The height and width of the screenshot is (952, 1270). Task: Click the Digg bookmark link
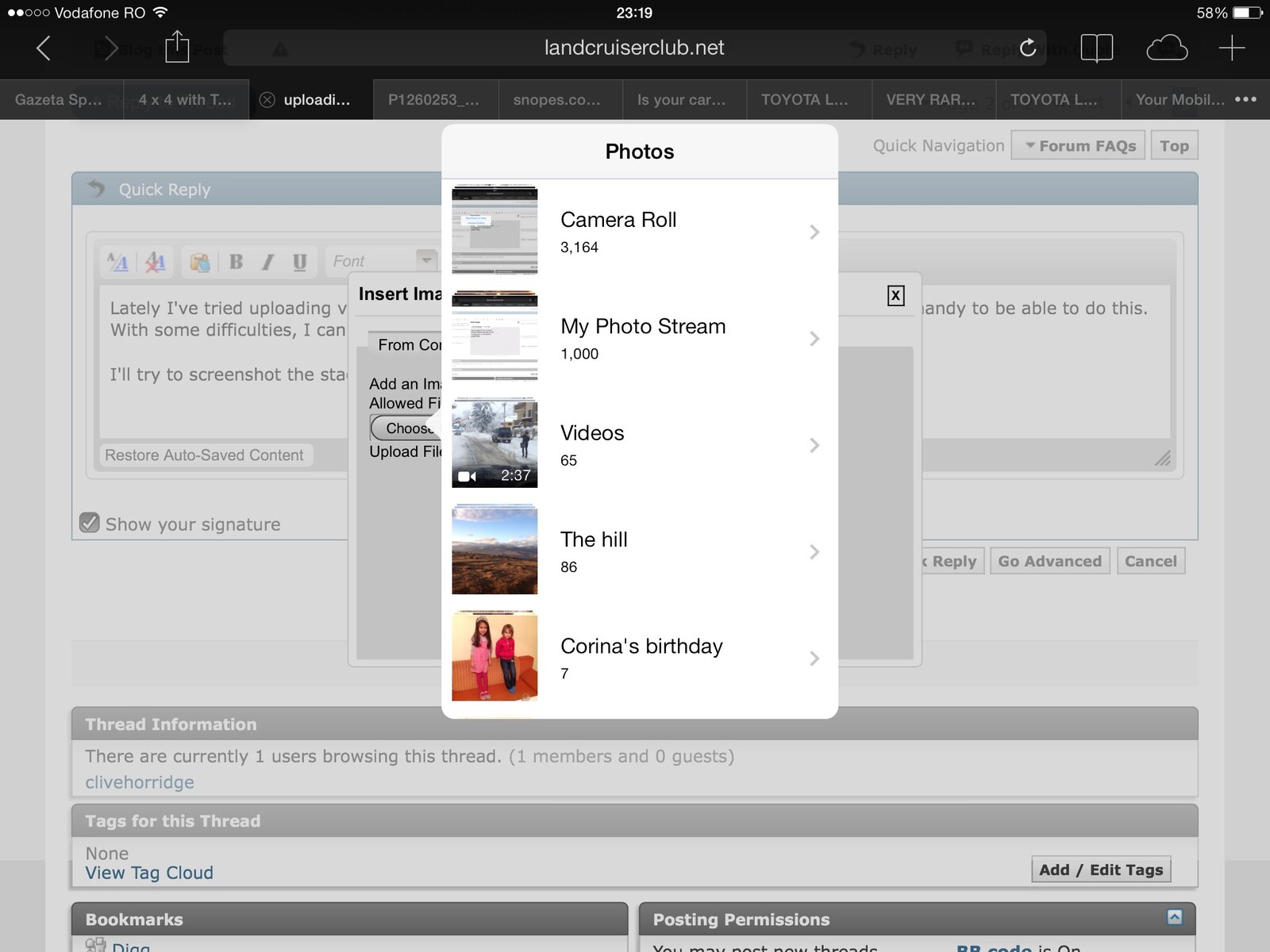130,946
